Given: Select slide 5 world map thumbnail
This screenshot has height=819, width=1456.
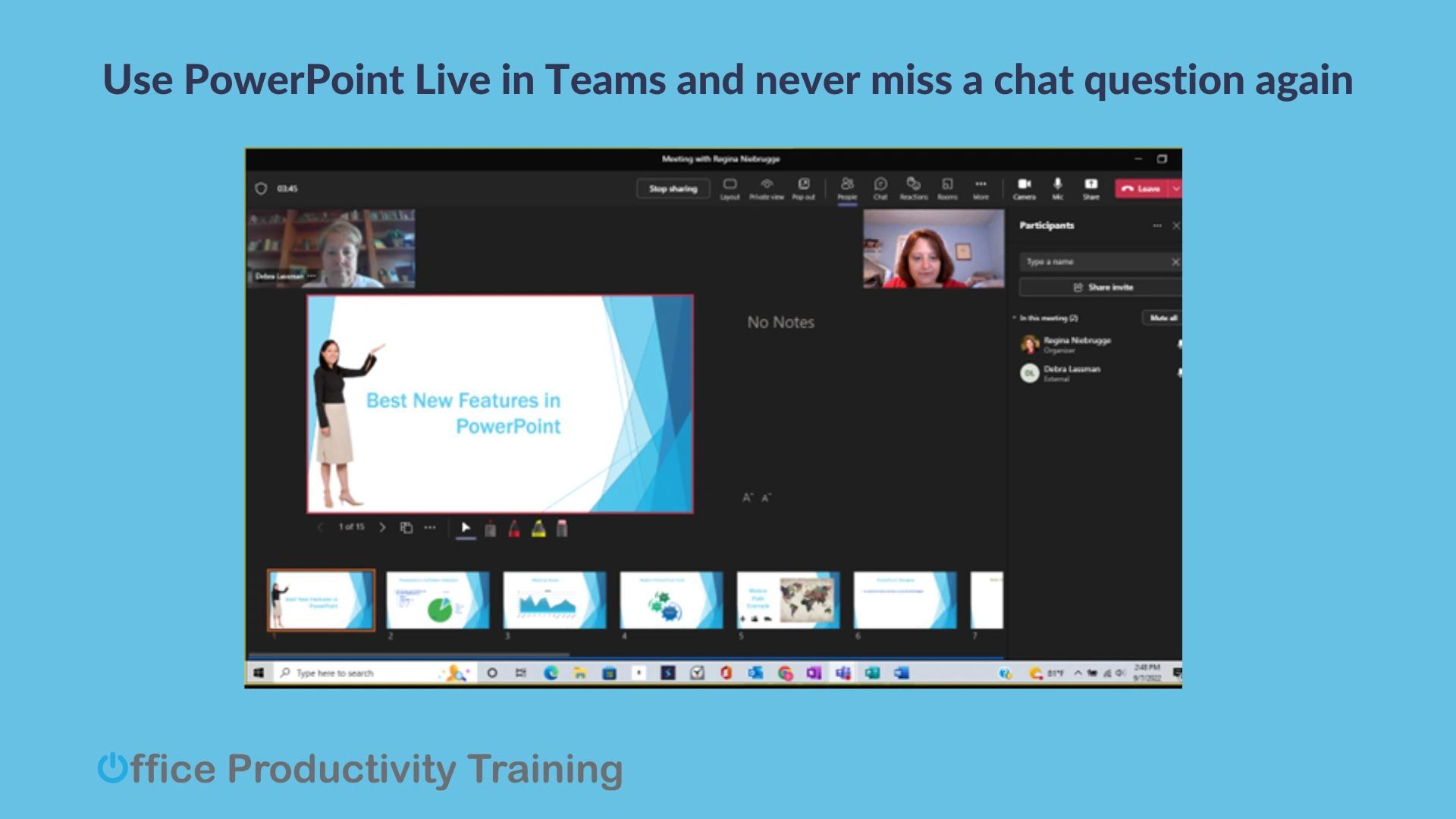Looking at the screenshot, I should coord(787,600).
